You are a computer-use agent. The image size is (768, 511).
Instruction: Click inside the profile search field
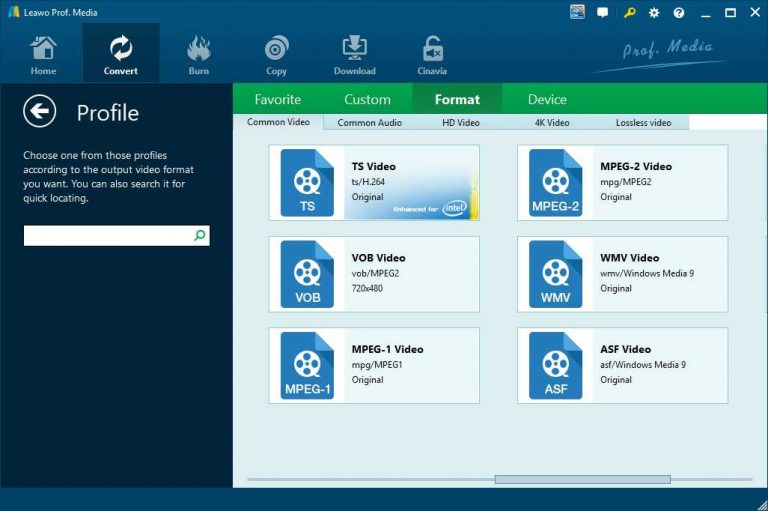pyautogui.click(x=107, y=236)
